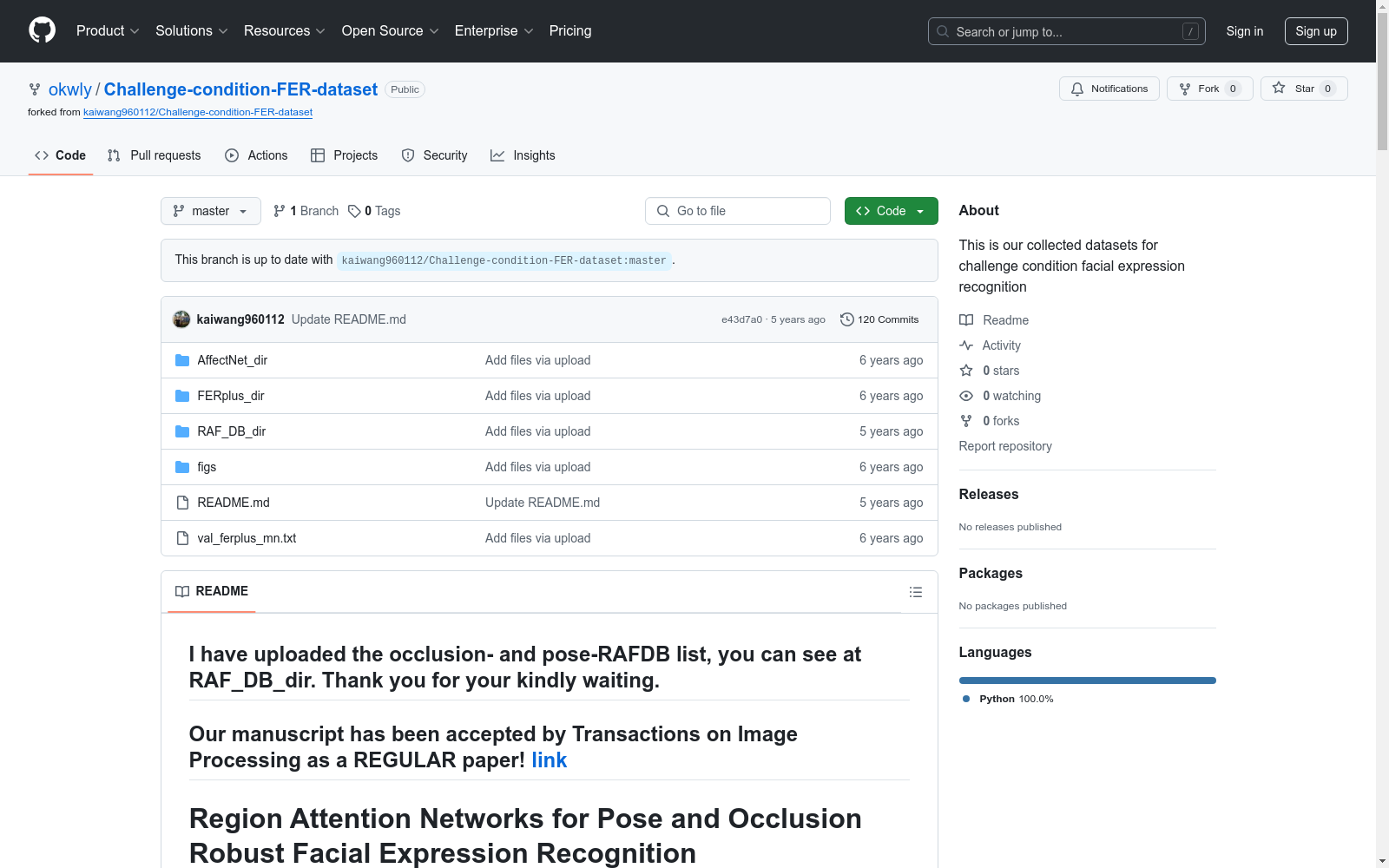
Task: Click the branch count fork icon
Action: (280, 211)
